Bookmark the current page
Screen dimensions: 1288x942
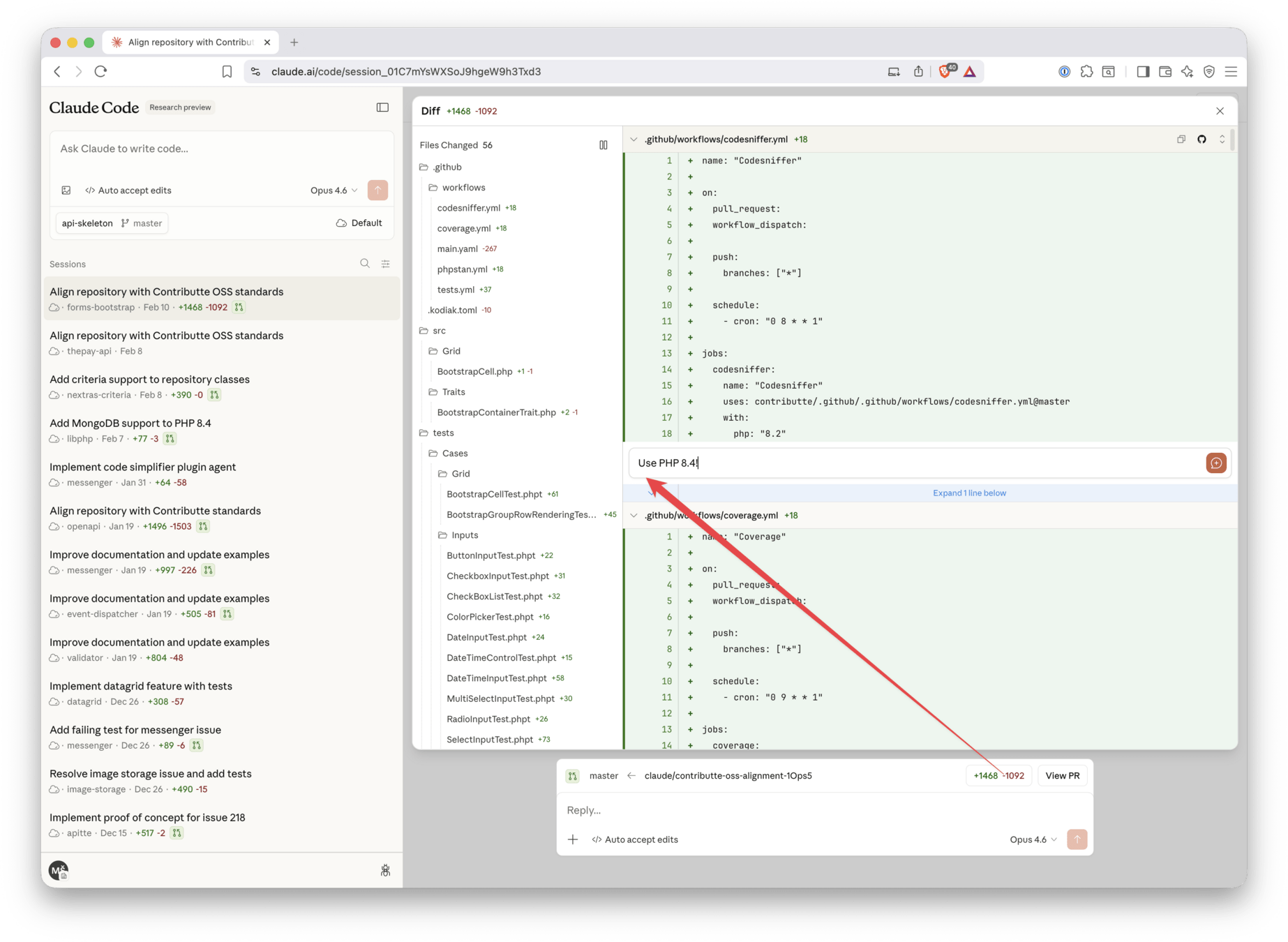[227, 71]
